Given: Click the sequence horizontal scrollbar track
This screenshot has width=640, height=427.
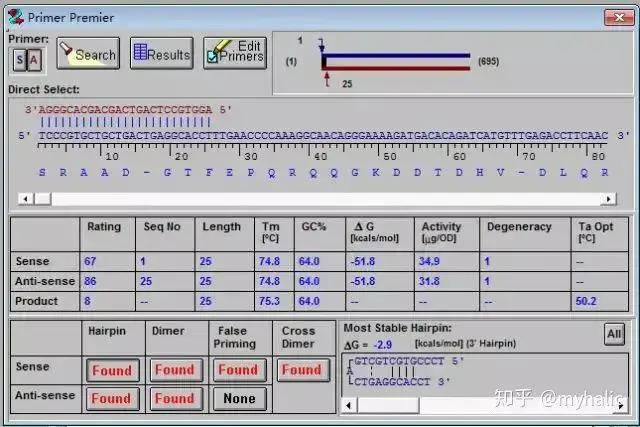Looking at the screenshot, I should pyautogui.click(x=400, y=198).
